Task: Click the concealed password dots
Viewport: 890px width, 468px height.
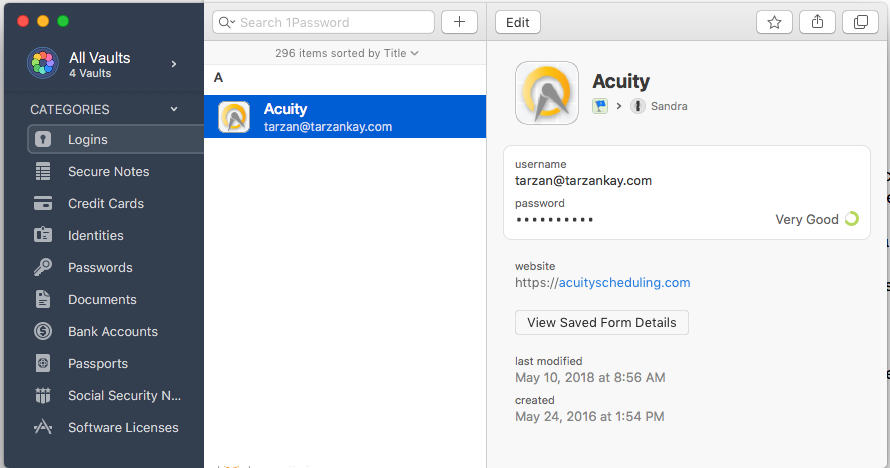Action: (x=554, y=220)
